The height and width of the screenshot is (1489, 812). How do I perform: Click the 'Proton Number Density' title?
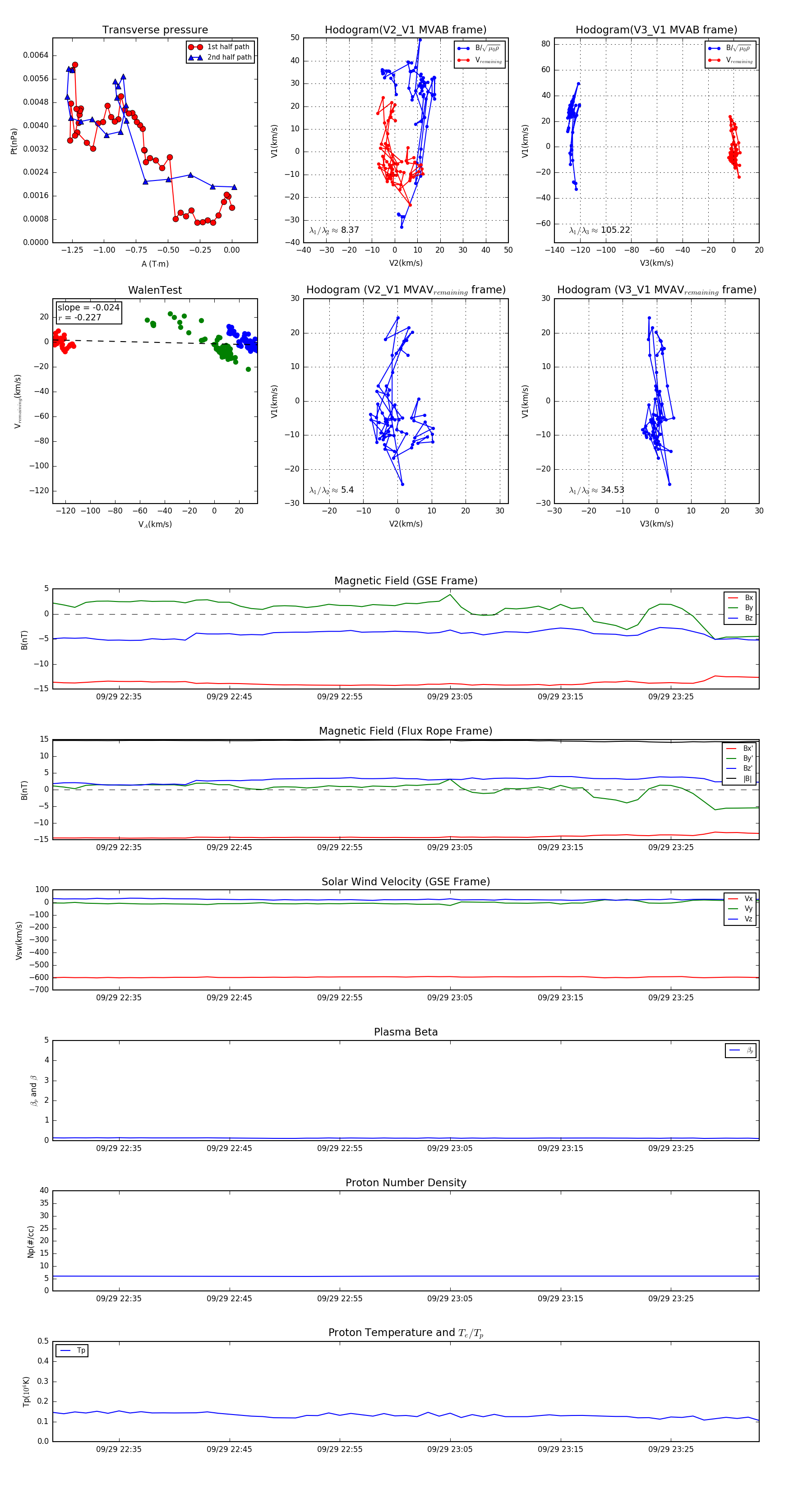(x=406, y=1182)
